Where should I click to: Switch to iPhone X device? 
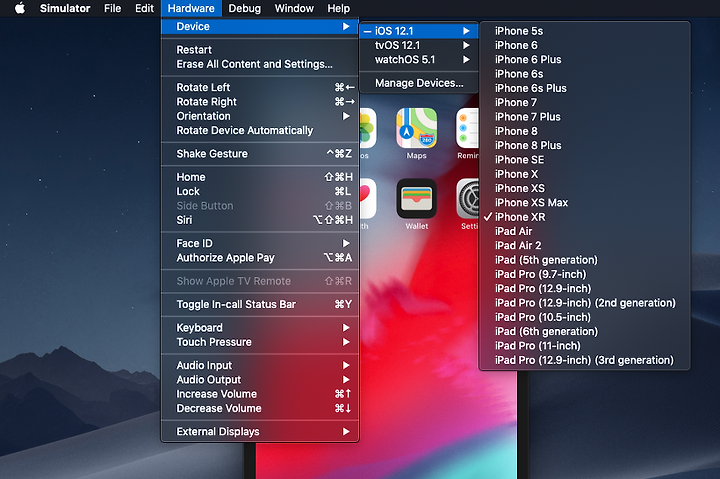pos(585,174)
